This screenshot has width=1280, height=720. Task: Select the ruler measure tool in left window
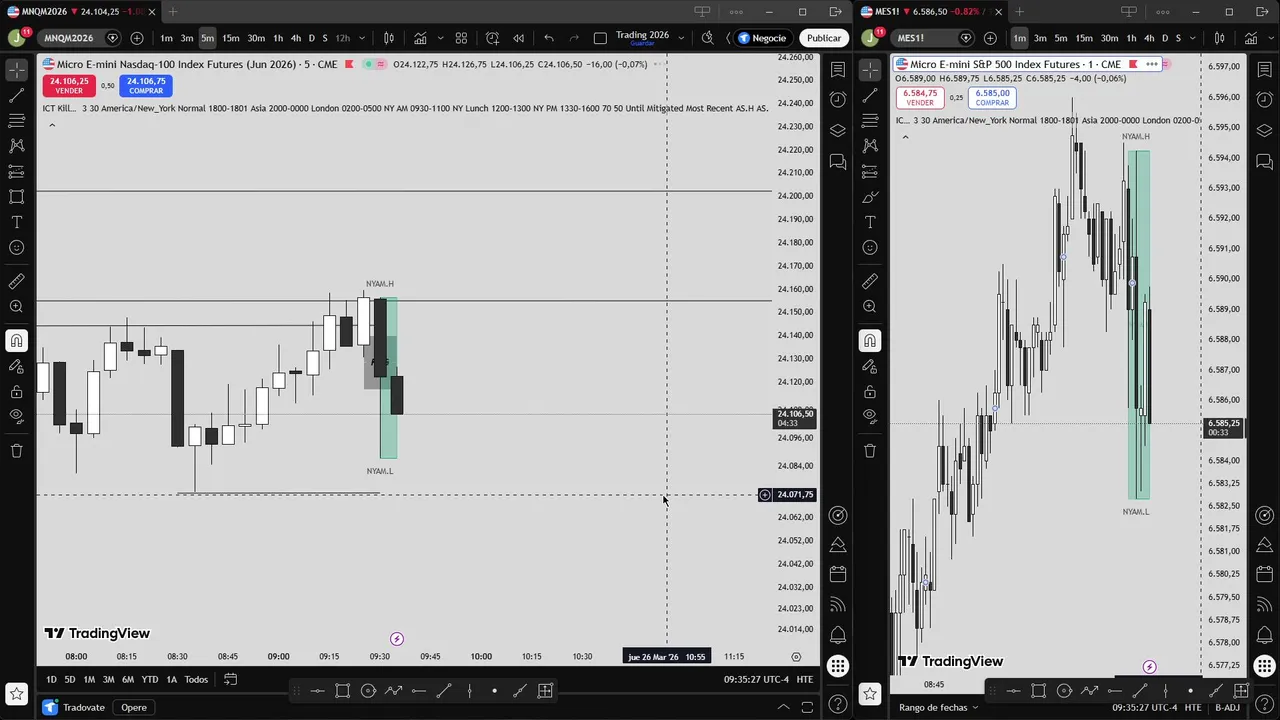pyautogui.click(x=17, y=282)
